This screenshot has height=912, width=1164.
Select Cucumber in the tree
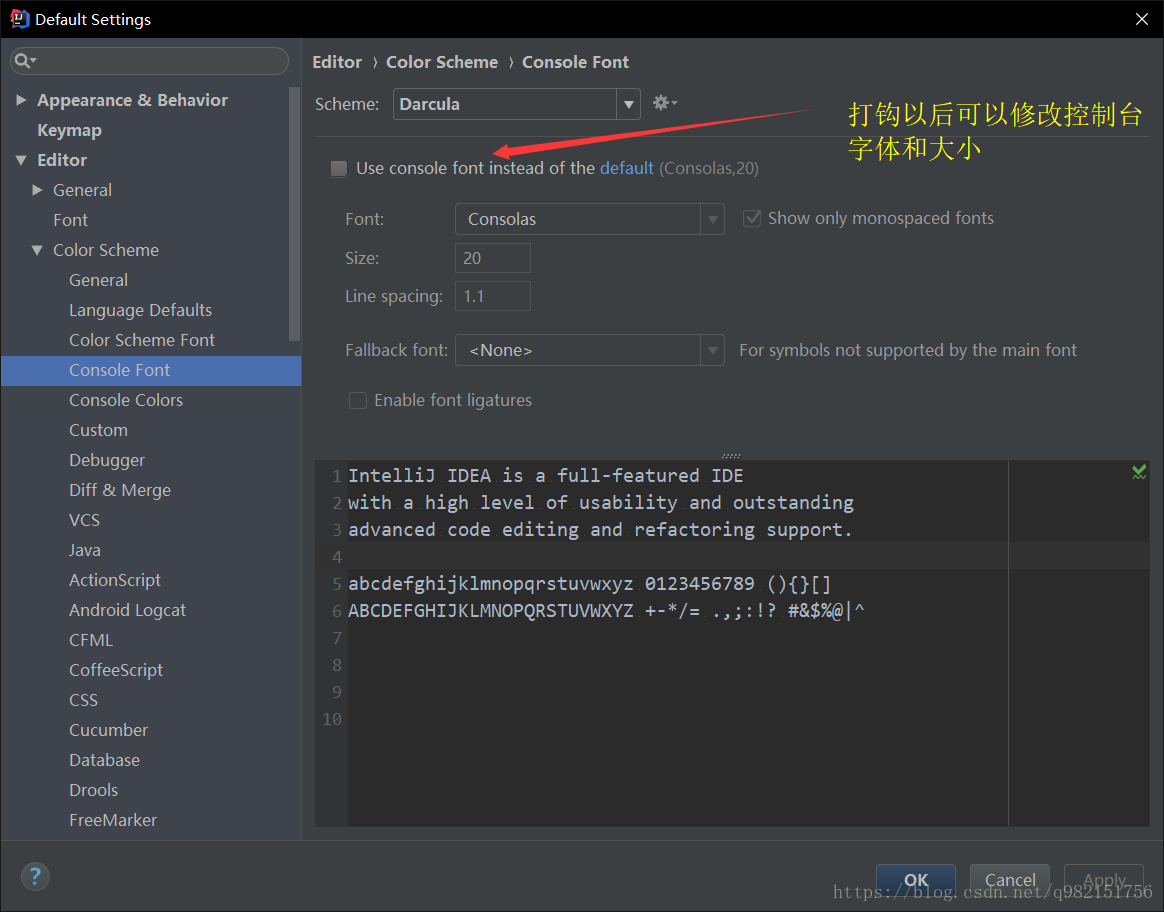click(x=108, y=730)
